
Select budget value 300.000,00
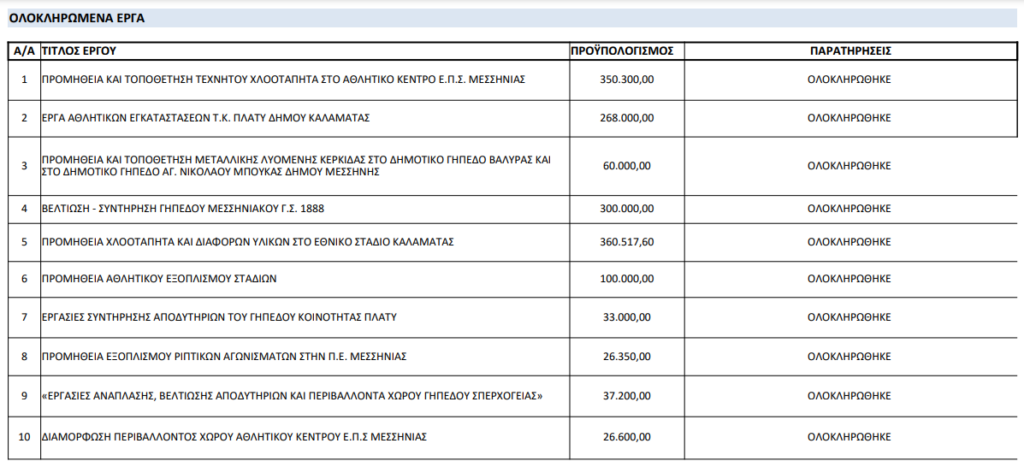pyautogui.click(x=626, y=209)
